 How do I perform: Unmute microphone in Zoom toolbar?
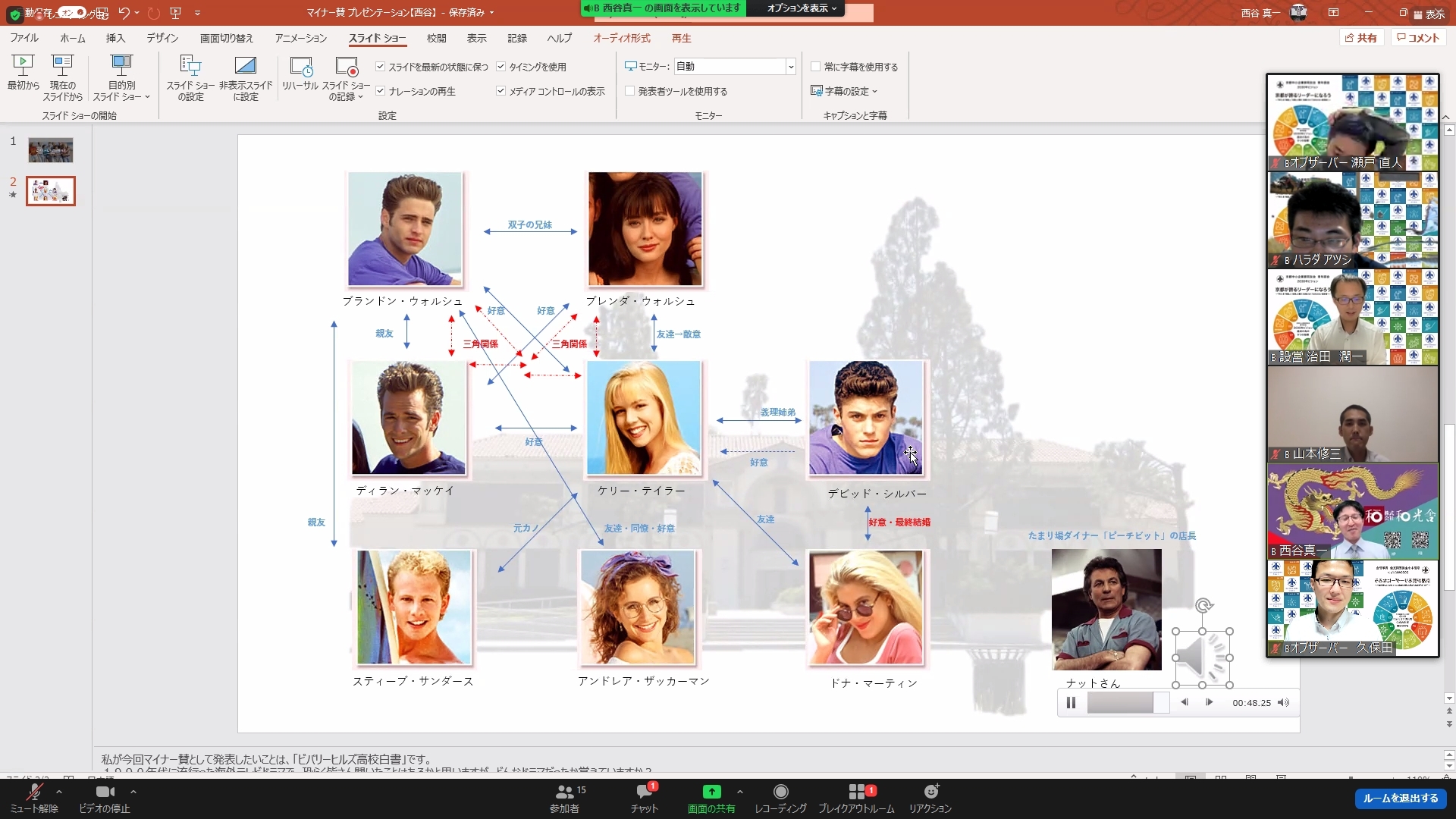(34, 799)
